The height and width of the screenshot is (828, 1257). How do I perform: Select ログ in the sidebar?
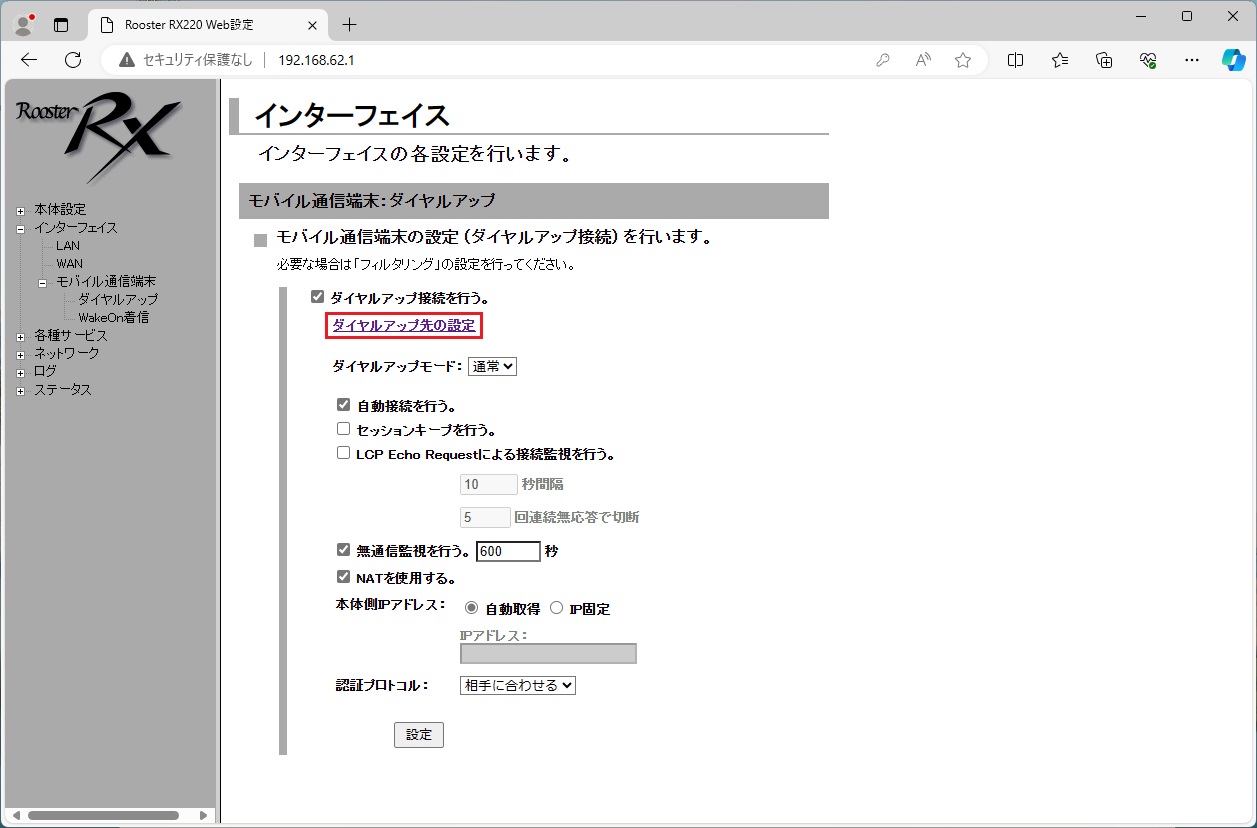pos(46,371)
